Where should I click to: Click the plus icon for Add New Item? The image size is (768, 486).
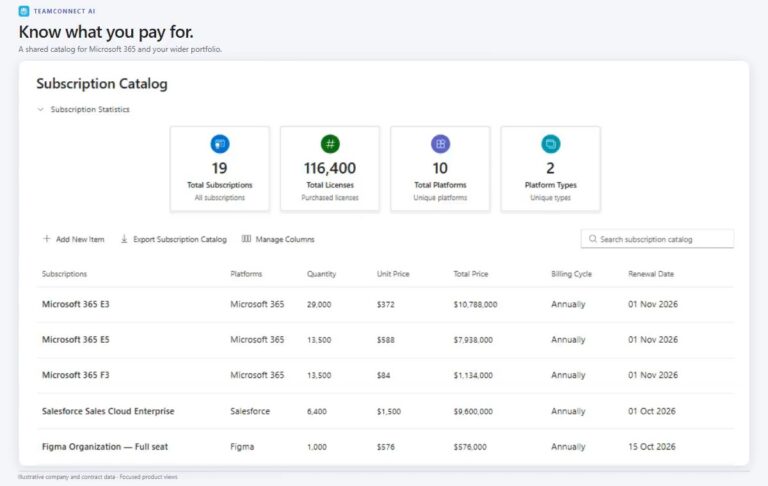47,239
